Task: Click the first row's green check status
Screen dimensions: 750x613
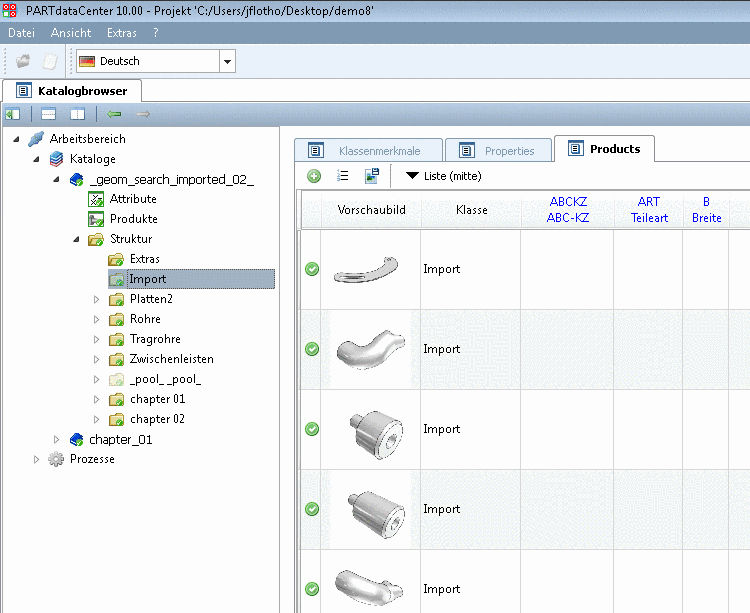Action: [x=312, y=269]
